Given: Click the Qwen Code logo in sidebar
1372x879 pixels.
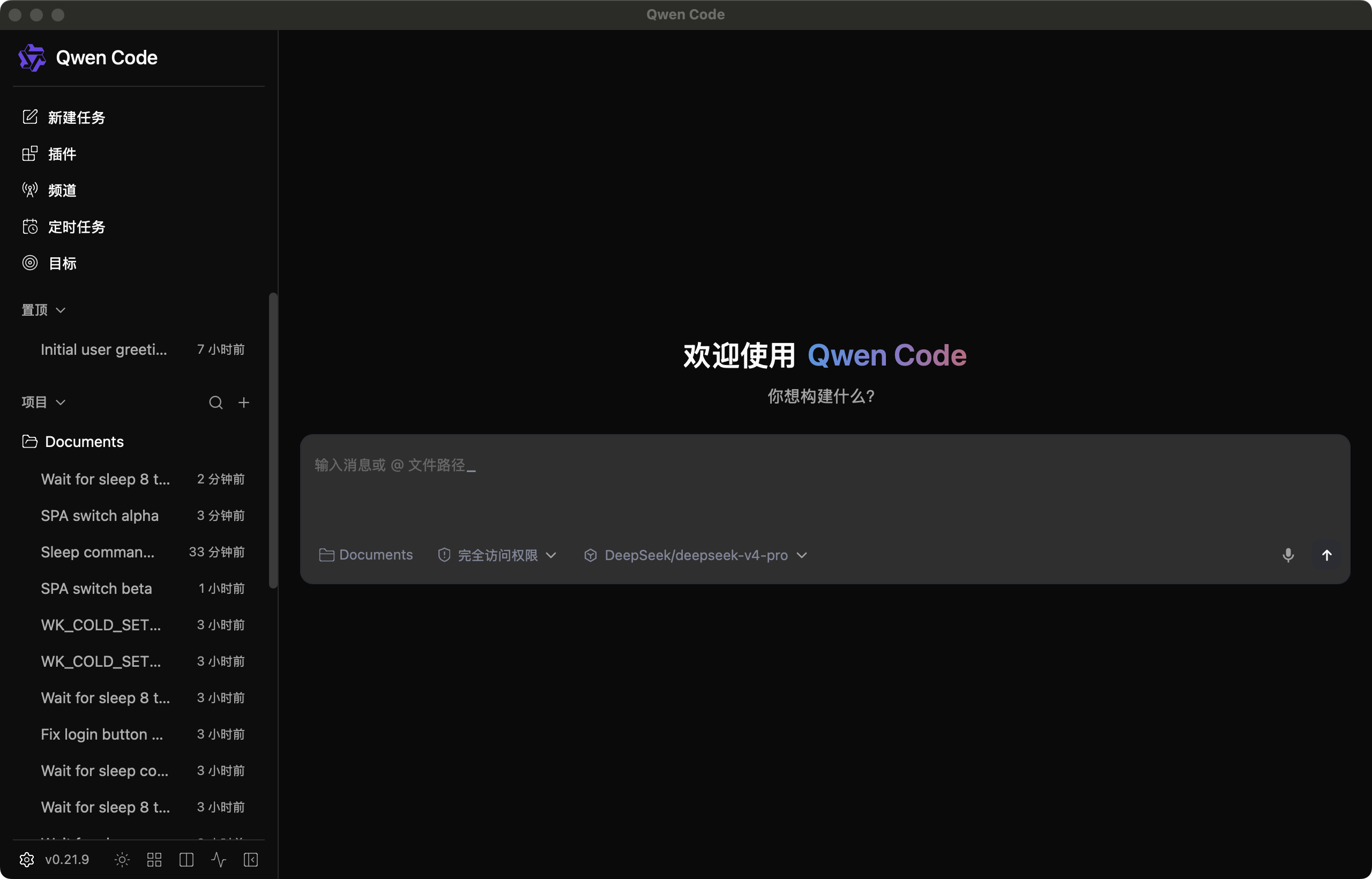Looking at the screenshot, I should pos(32,58).
